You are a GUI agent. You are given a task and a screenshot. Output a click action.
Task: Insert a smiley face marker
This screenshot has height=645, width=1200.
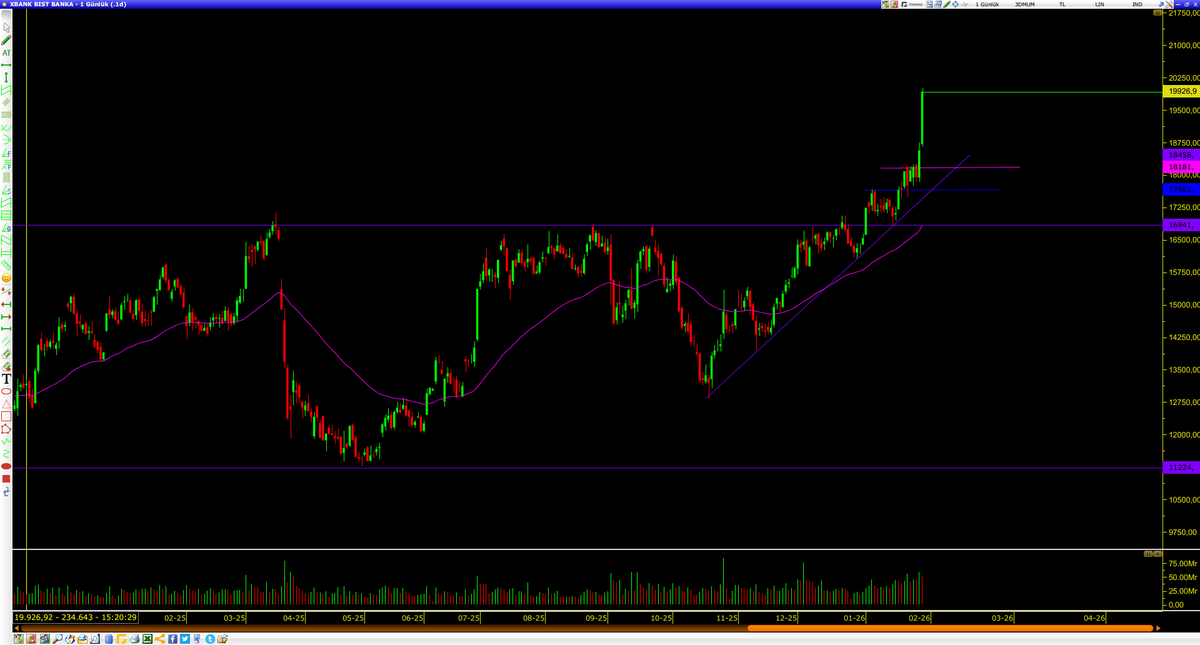6,277
